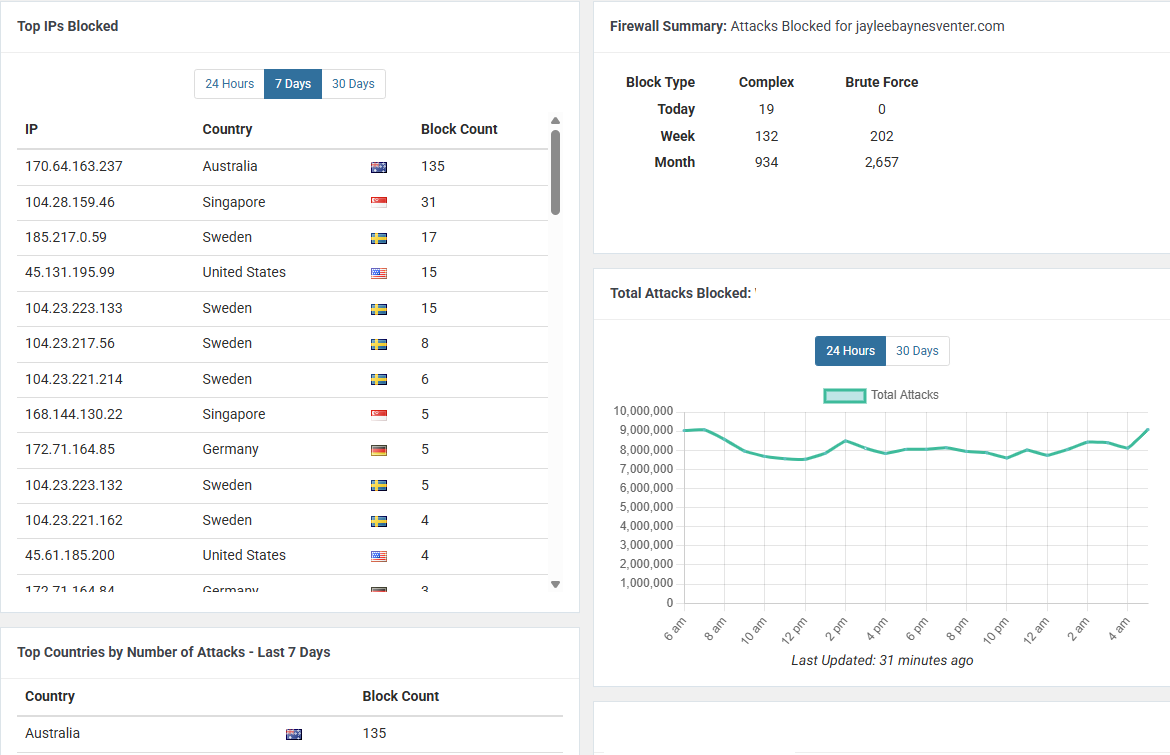Switch Top IPs Blocked to 24 Hours
Viewport: 1170px width, 755px height.
tap(229, 84)
